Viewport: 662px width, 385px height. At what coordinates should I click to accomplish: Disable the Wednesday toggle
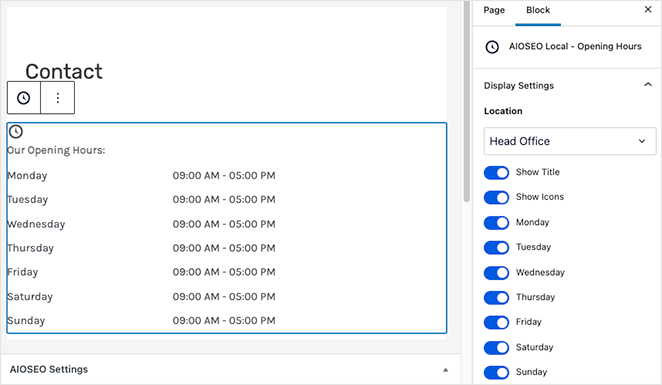496,273
